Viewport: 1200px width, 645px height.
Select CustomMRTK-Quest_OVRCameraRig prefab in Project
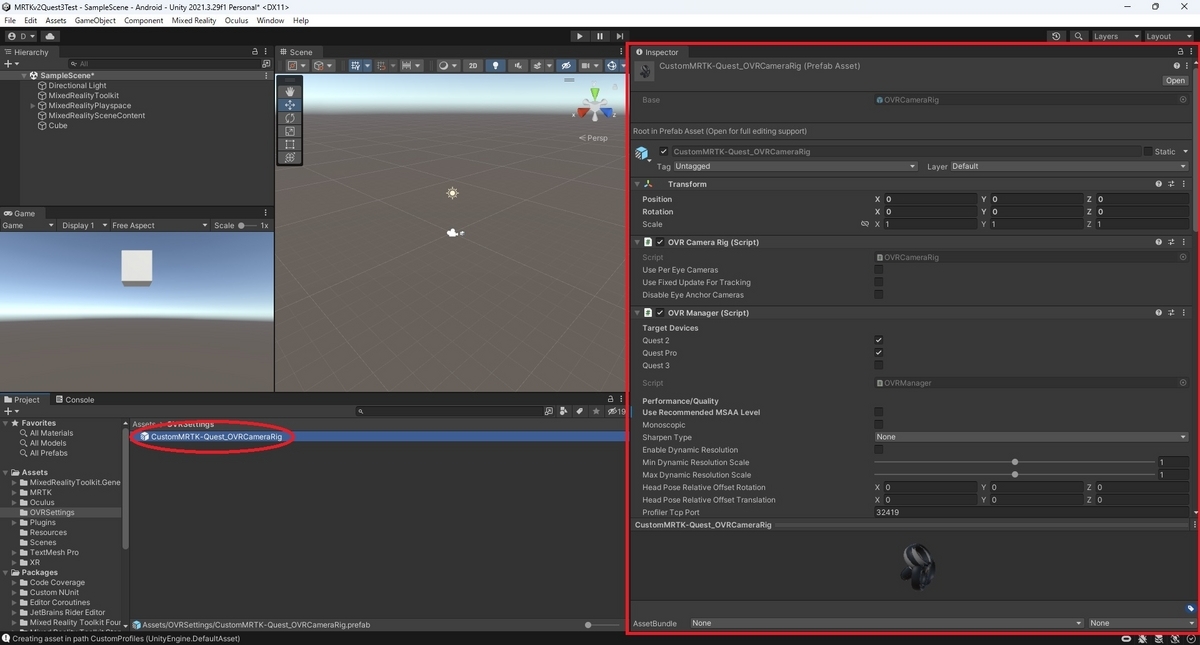click(x=216, y=437)
